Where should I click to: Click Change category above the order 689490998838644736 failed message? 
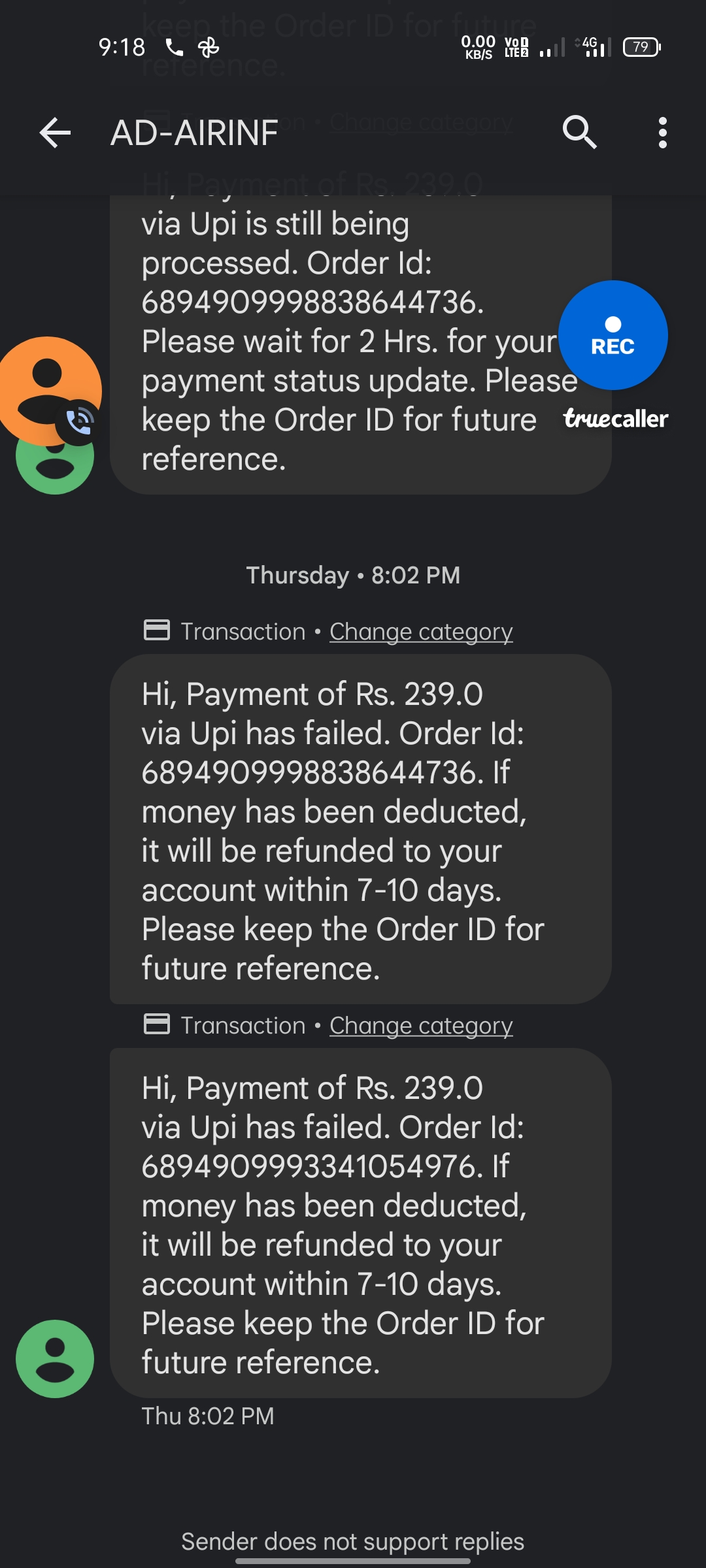[x=421, y=632]
